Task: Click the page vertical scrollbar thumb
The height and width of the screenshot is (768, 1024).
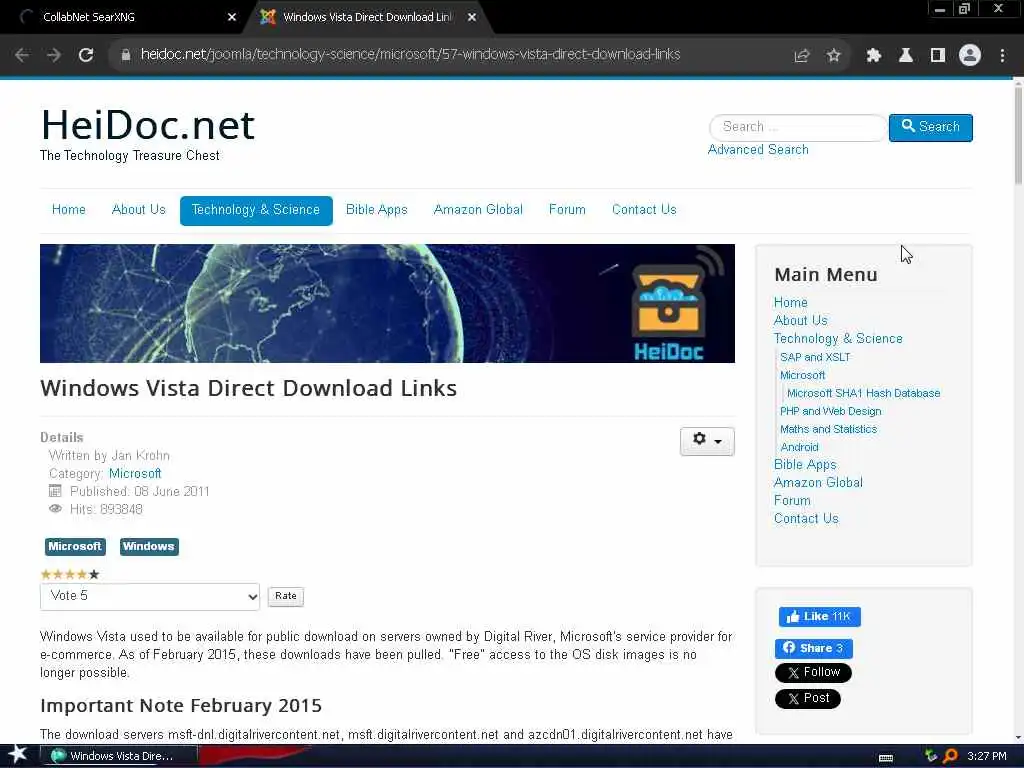Action: coord(1018,134)
